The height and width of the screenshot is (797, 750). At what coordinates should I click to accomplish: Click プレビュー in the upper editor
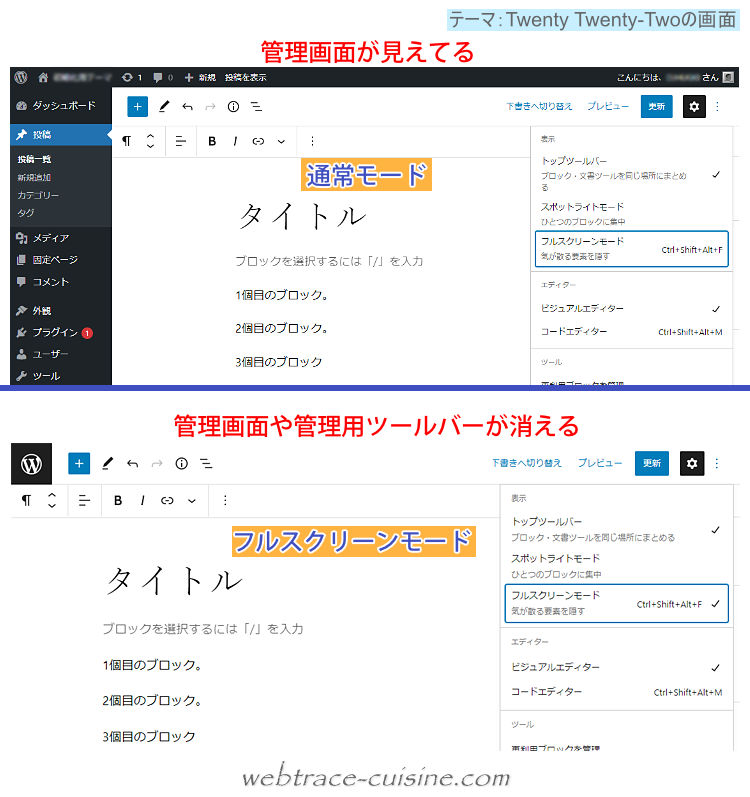pyautogui.click(x=608, y=106)
